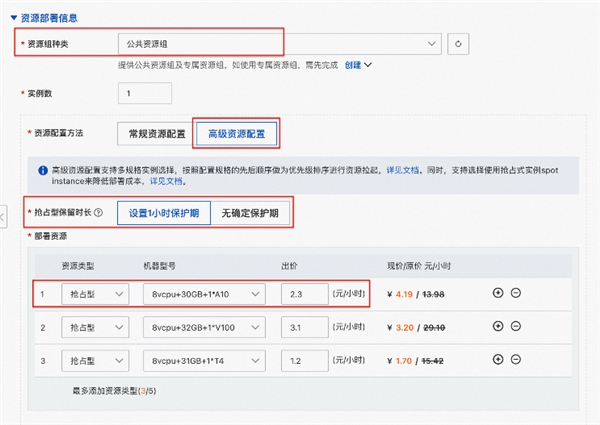Viewport: 600px width, 425px height.
Task: Click add icon in row 3 (T4)
Action: pos(498,359)
